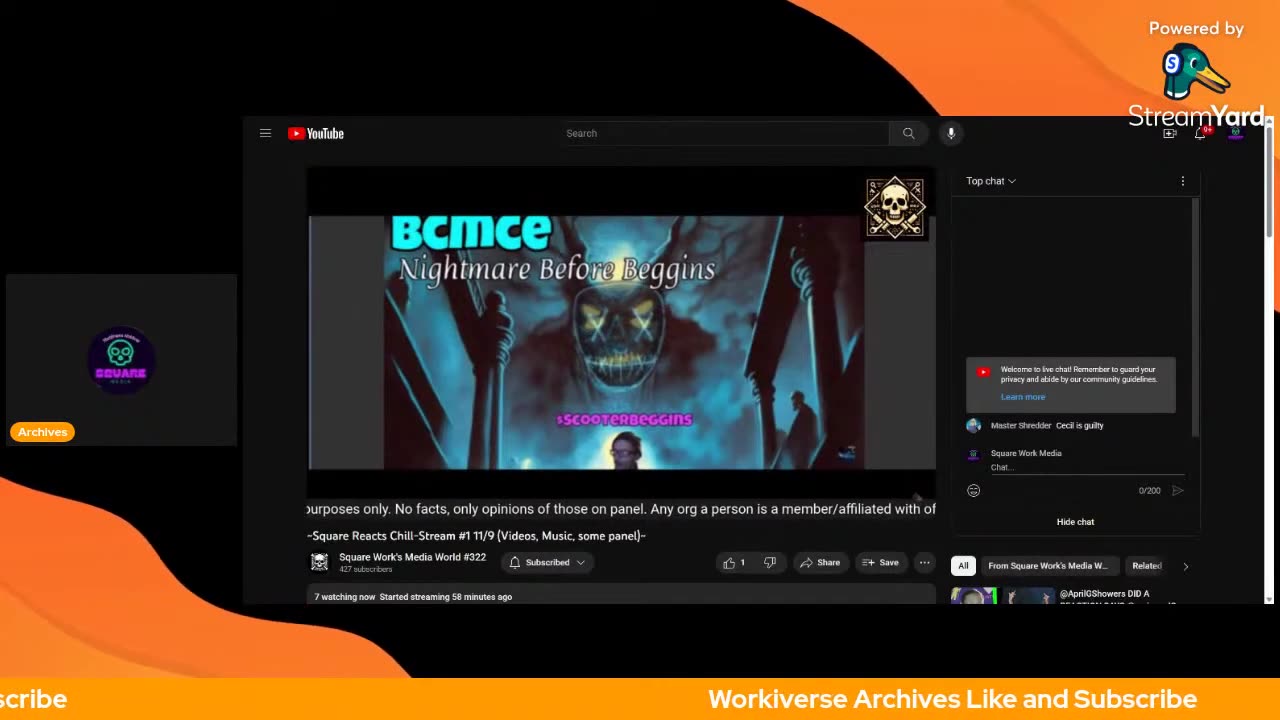The width and height of the screenshot is (1280, 720).
Task: Click the Square Media avatar in StreamYard panel
Action: tap(121, 359)
